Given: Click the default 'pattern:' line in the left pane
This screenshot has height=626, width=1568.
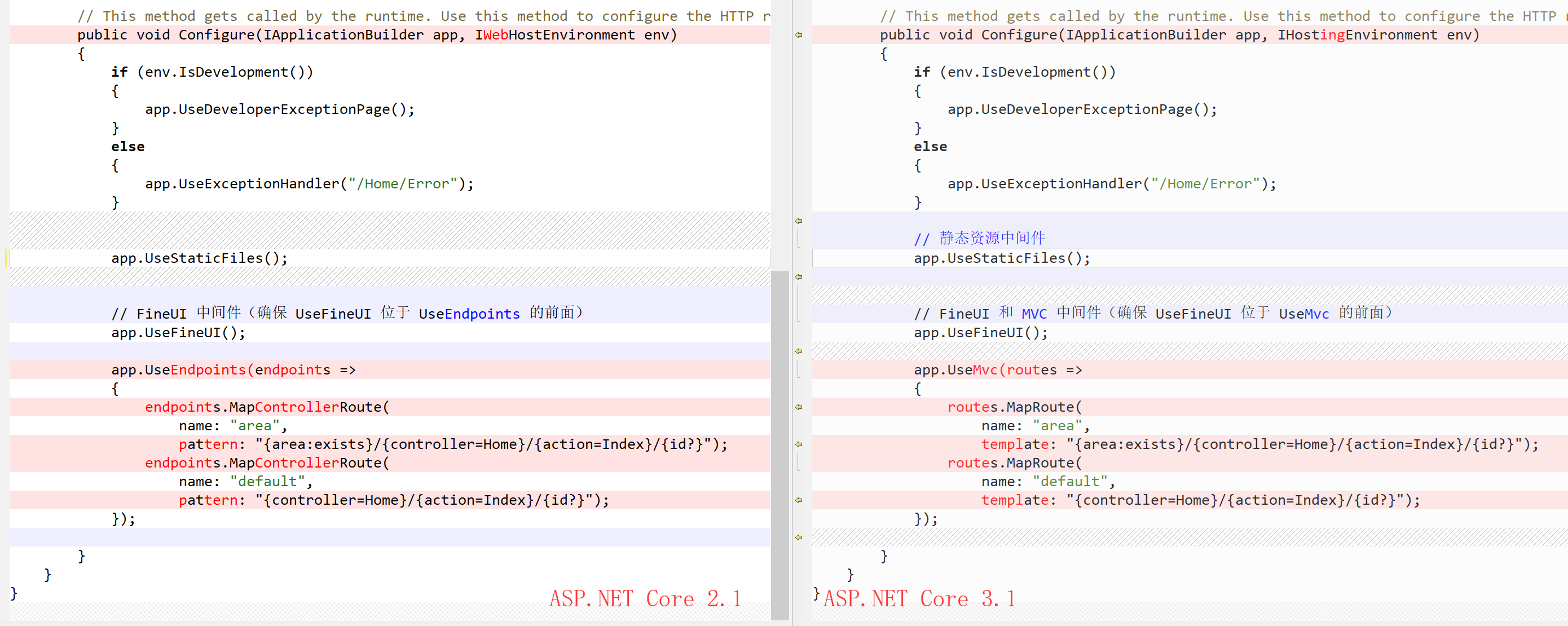Looking at the screenshot, I should click(x=394, y=501).
